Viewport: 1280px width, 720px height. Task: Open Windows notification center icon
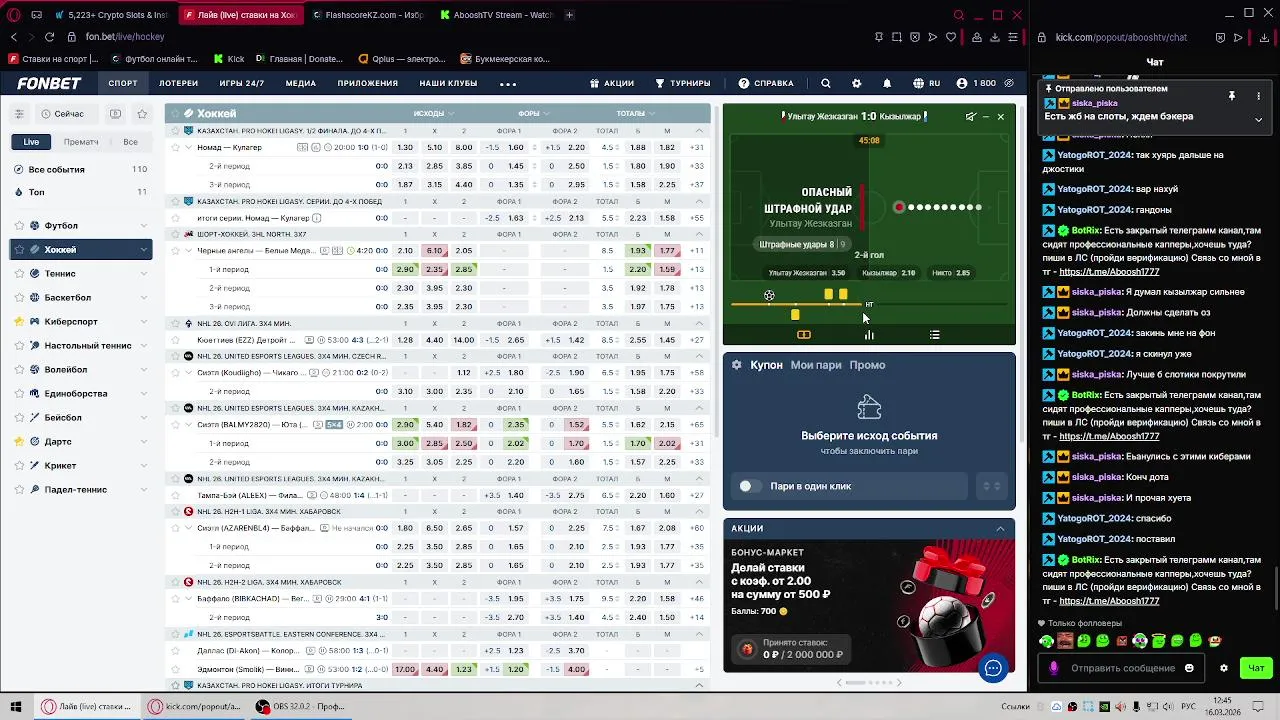click(x=1260, y=706)
